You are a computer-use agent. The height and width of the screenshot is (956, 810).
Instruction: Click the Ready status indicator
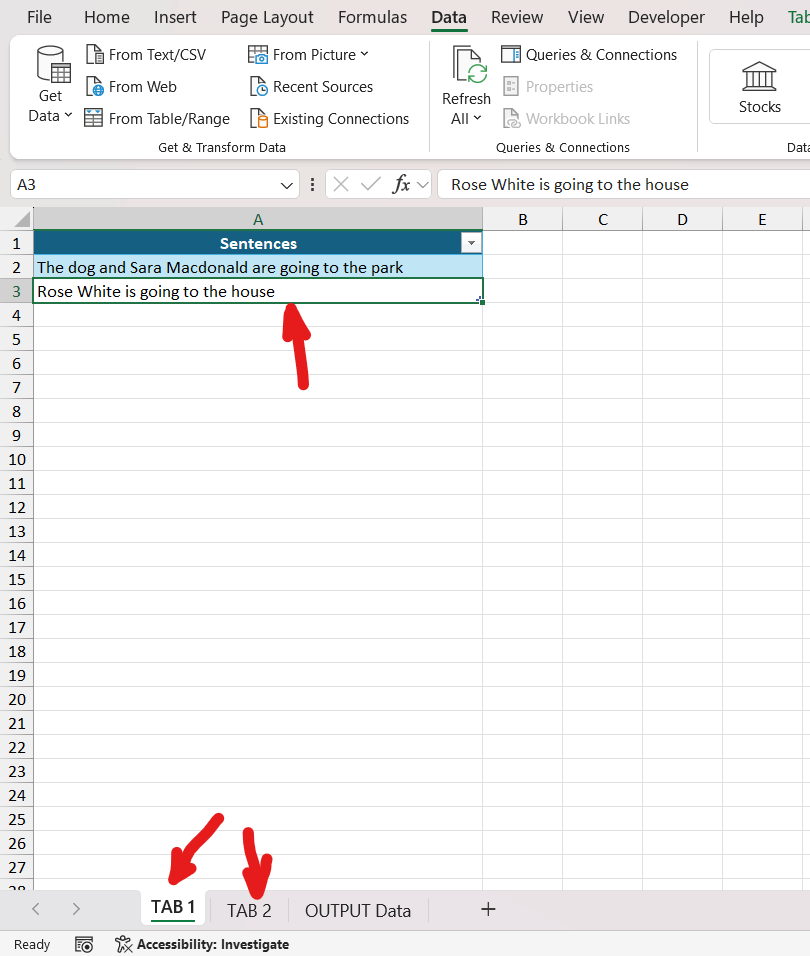(32, 944)
